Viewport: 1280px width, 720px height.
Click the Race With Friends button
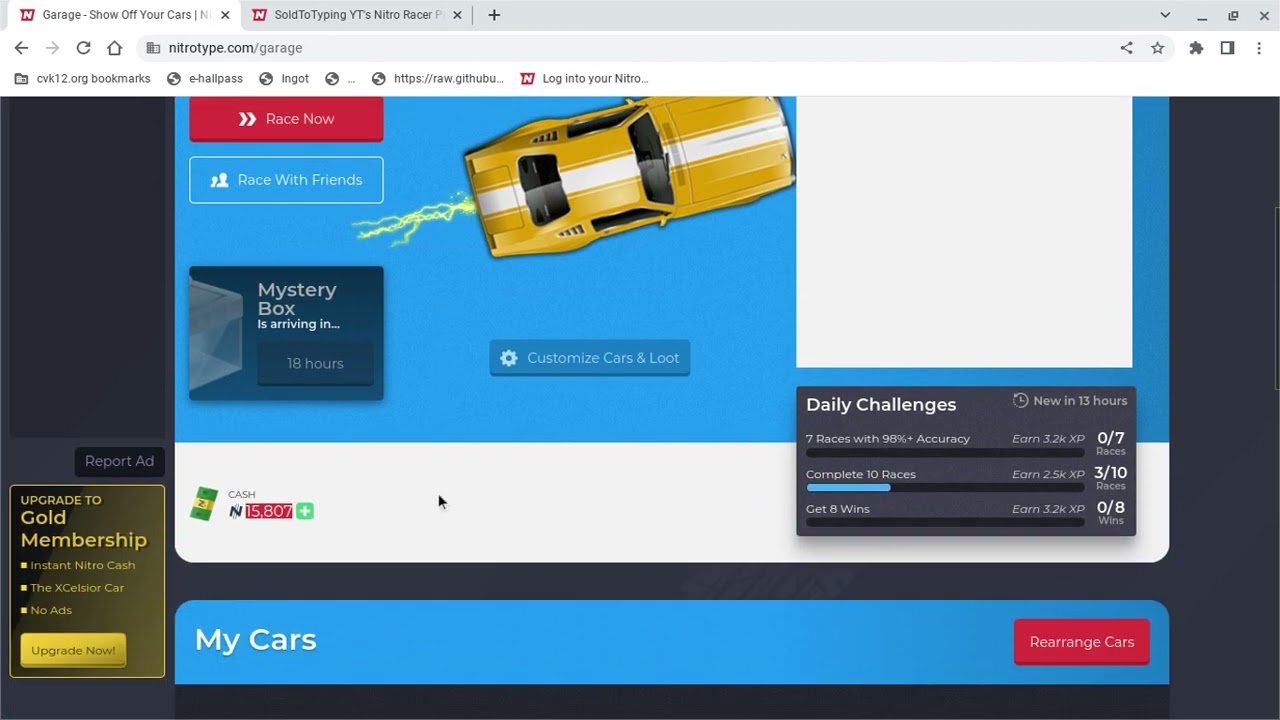point(286,180)
